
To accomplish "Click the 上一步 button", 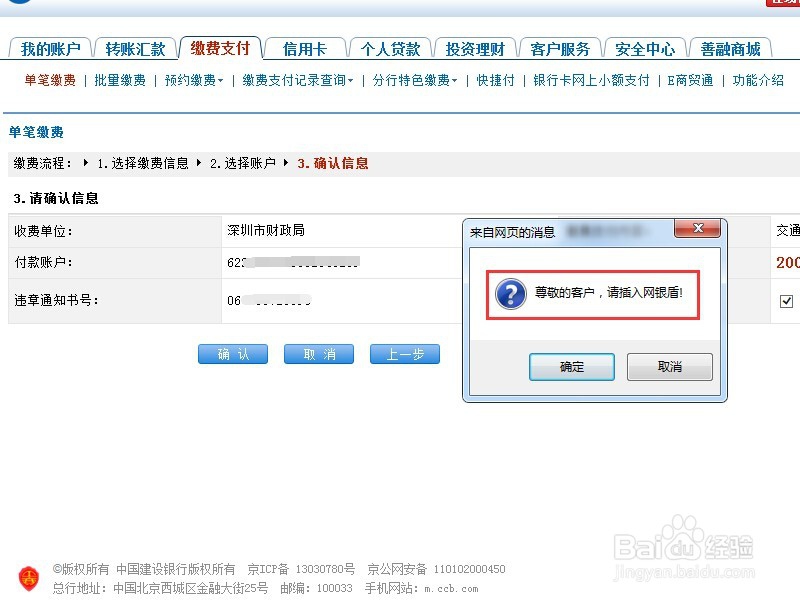I will (405, 353).
